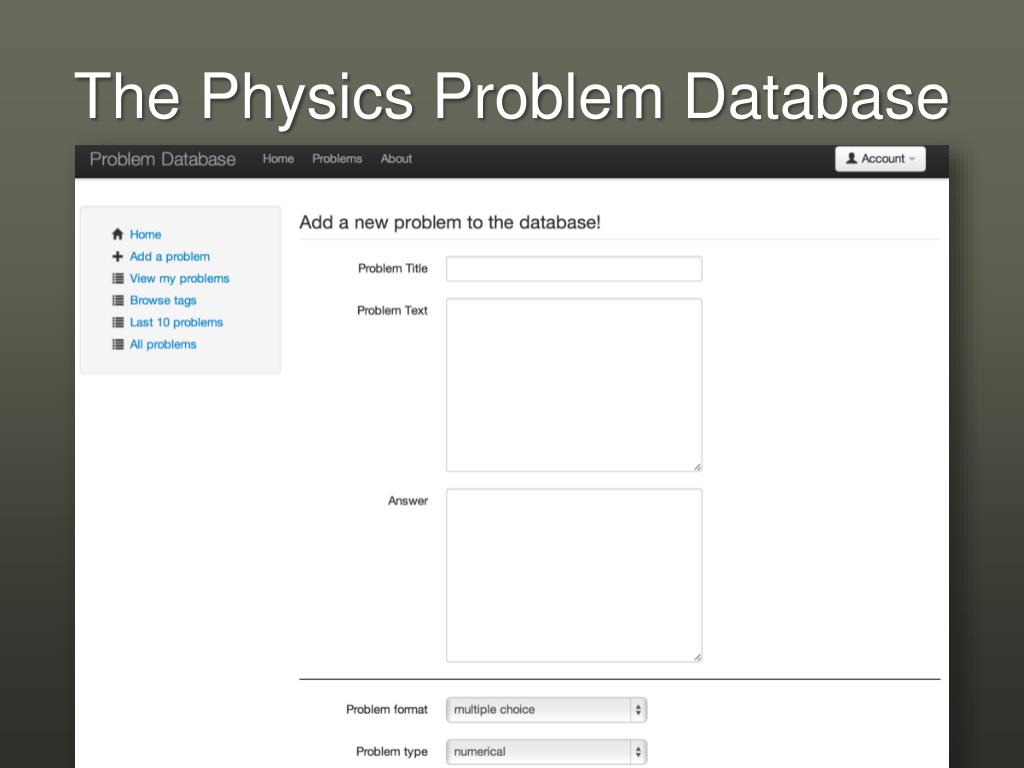Click list icon beside Last 10 problems
The height and width of the screenshot is (768, 1024).
118,323
